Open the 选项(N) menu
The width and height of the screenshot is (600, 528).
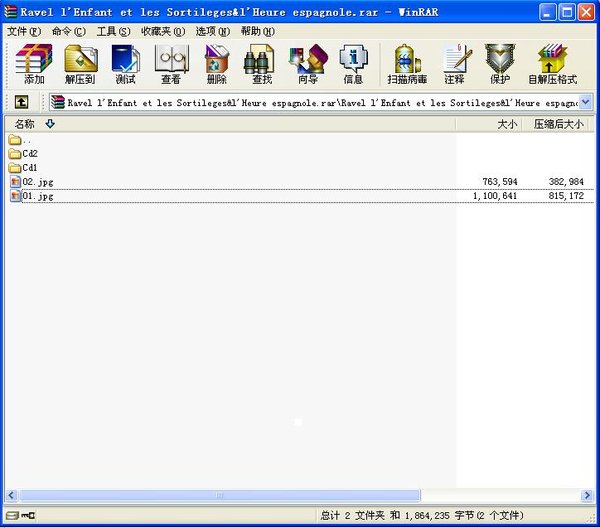tap(213, 31)
